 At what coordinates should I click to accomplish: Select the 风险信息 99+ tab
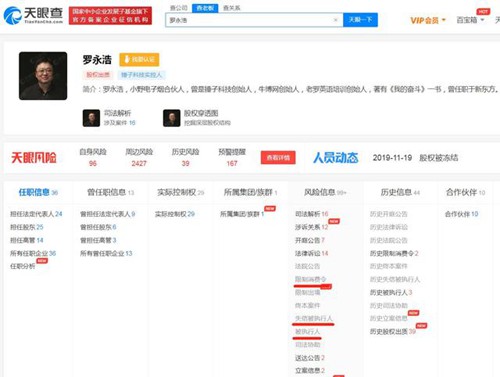point(325,192)
